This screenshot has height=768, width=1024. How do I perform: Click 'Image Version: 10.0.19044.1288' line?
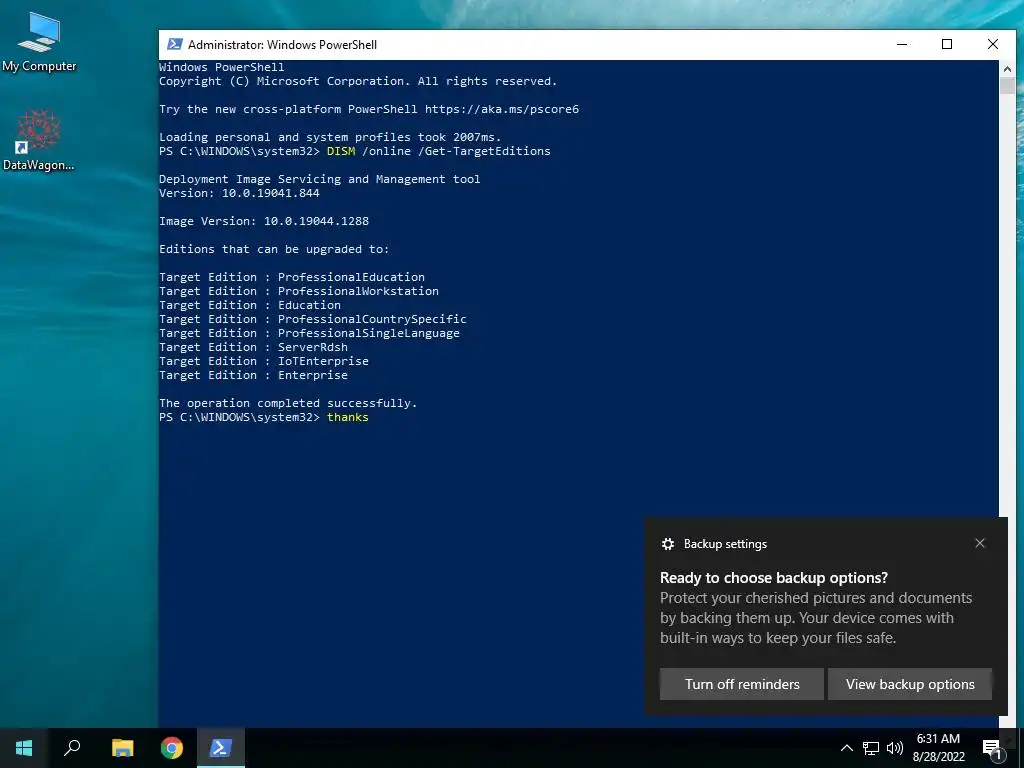[x=264, y=221]
